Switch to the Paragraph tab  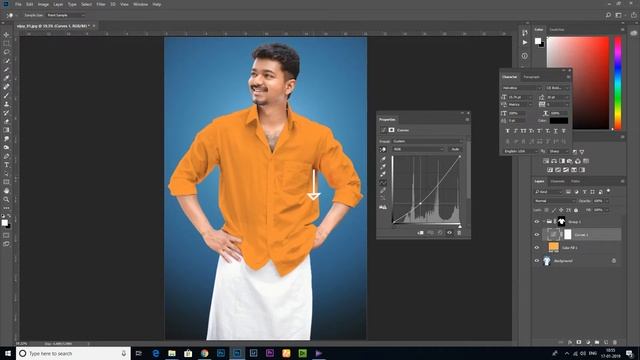pyautogui.click(x=531, y=77)
